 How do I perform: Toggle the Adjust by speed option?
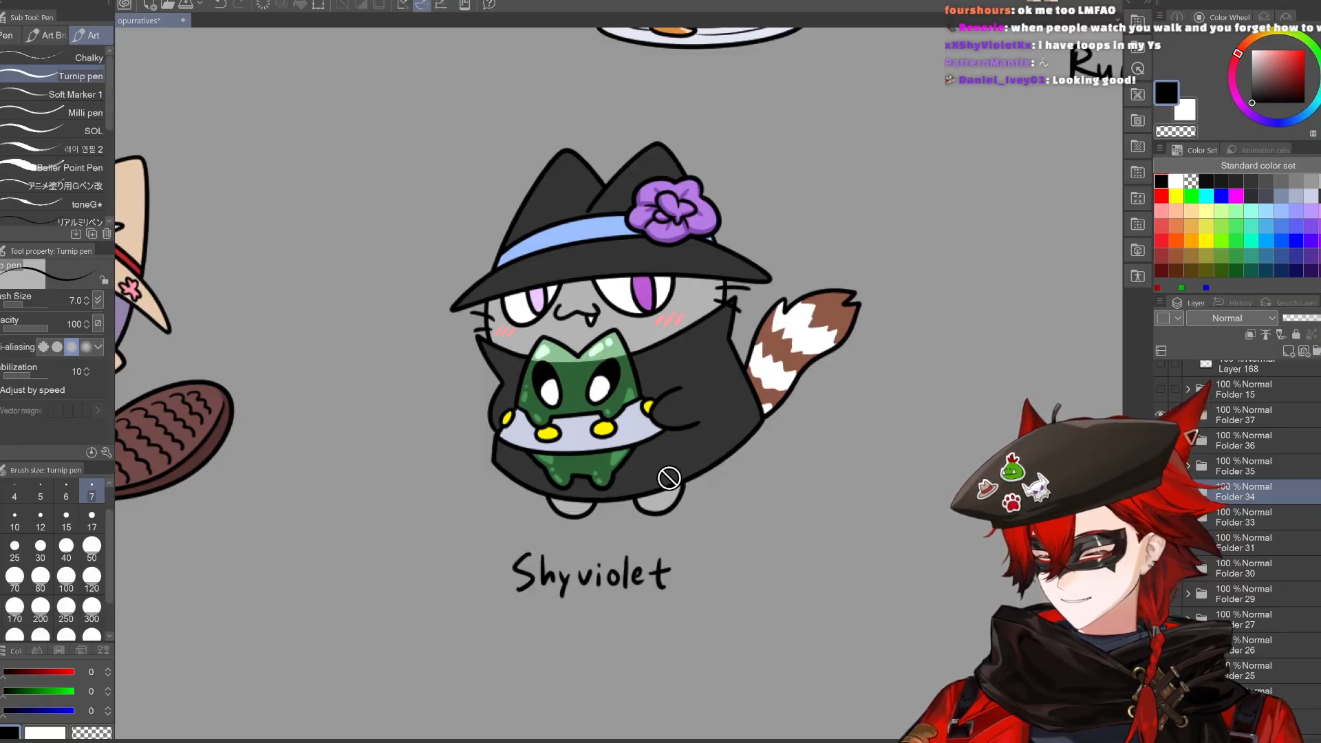click(32, 390)
